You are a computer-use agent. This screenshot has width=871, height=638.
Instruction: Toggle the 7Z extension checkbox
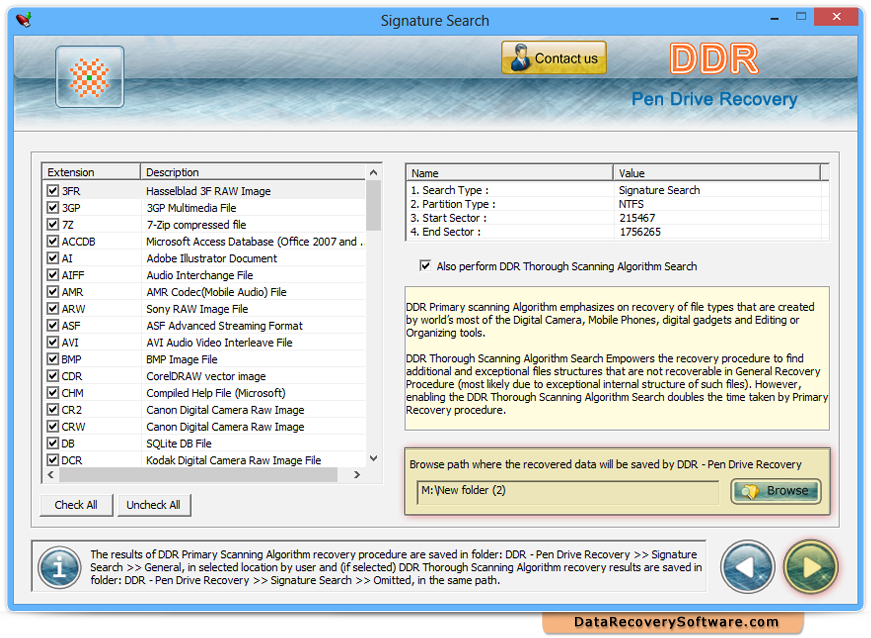53,225
